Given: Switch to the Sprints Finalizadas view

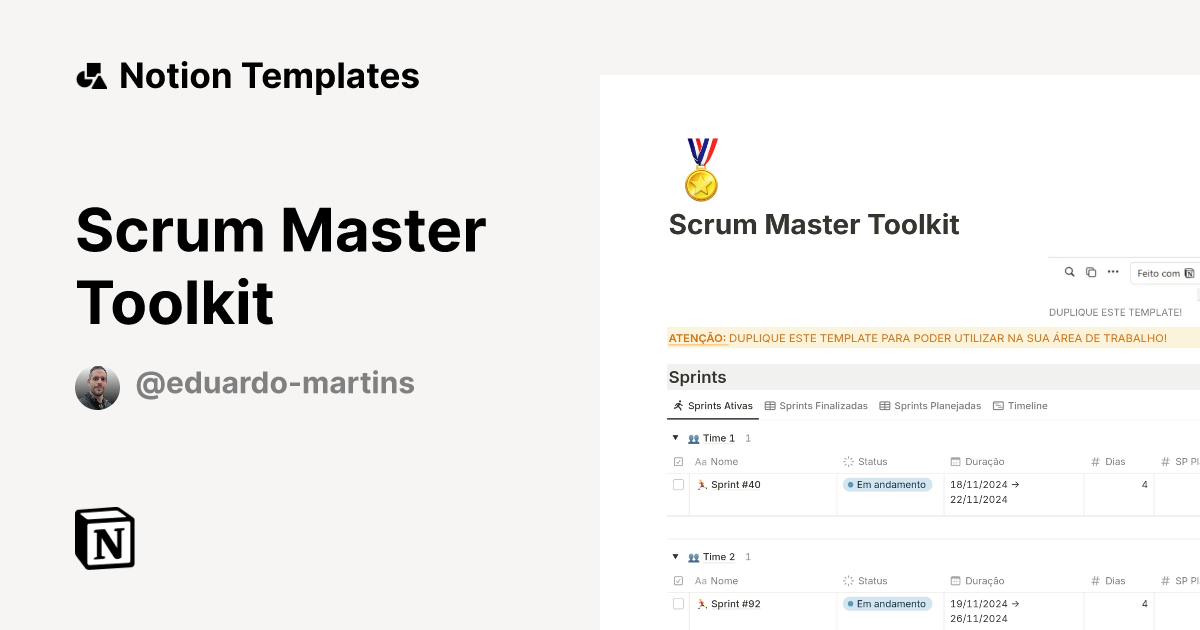Looking at the screenshot, I should (823, 405).
